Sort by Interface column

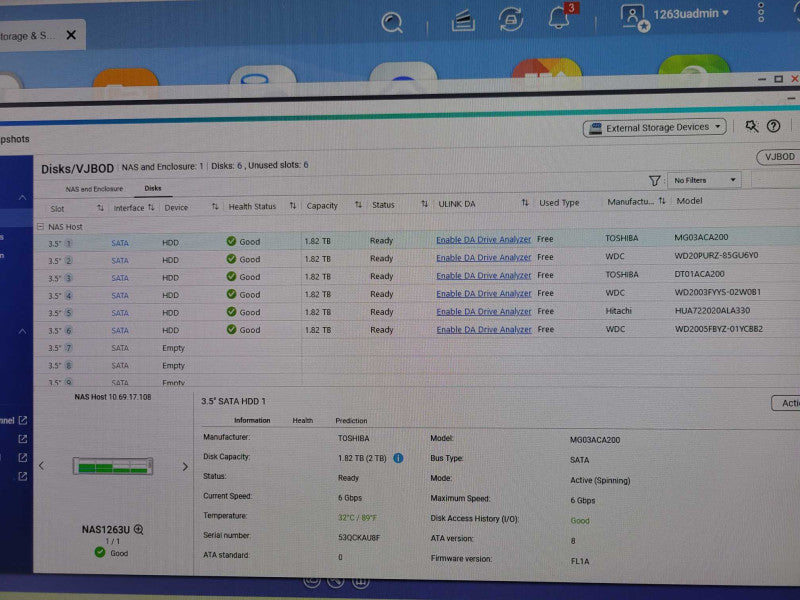tap(151, 208)
